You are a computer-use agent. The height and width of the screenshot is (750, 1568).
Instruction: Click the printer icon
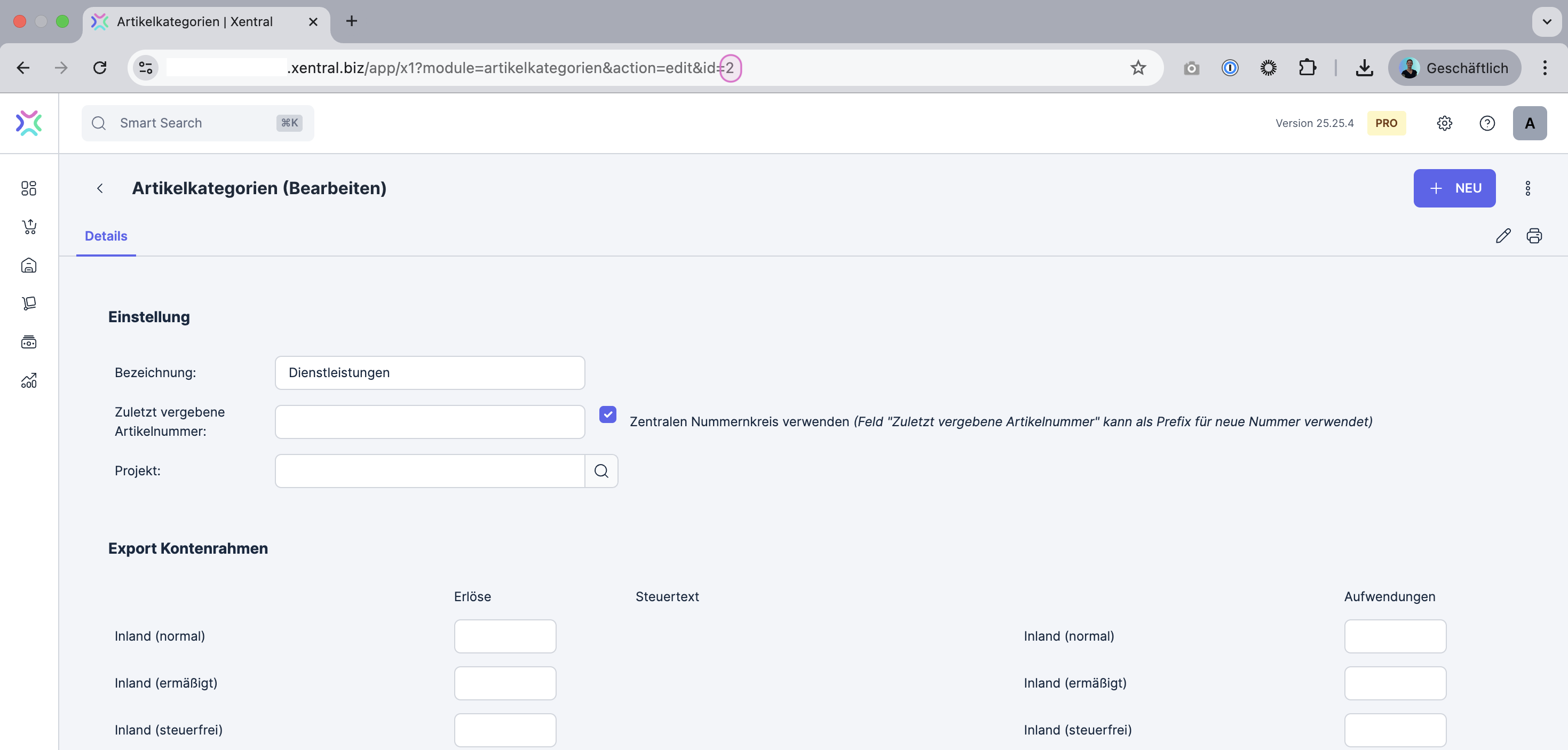[x=1534, y=235]
